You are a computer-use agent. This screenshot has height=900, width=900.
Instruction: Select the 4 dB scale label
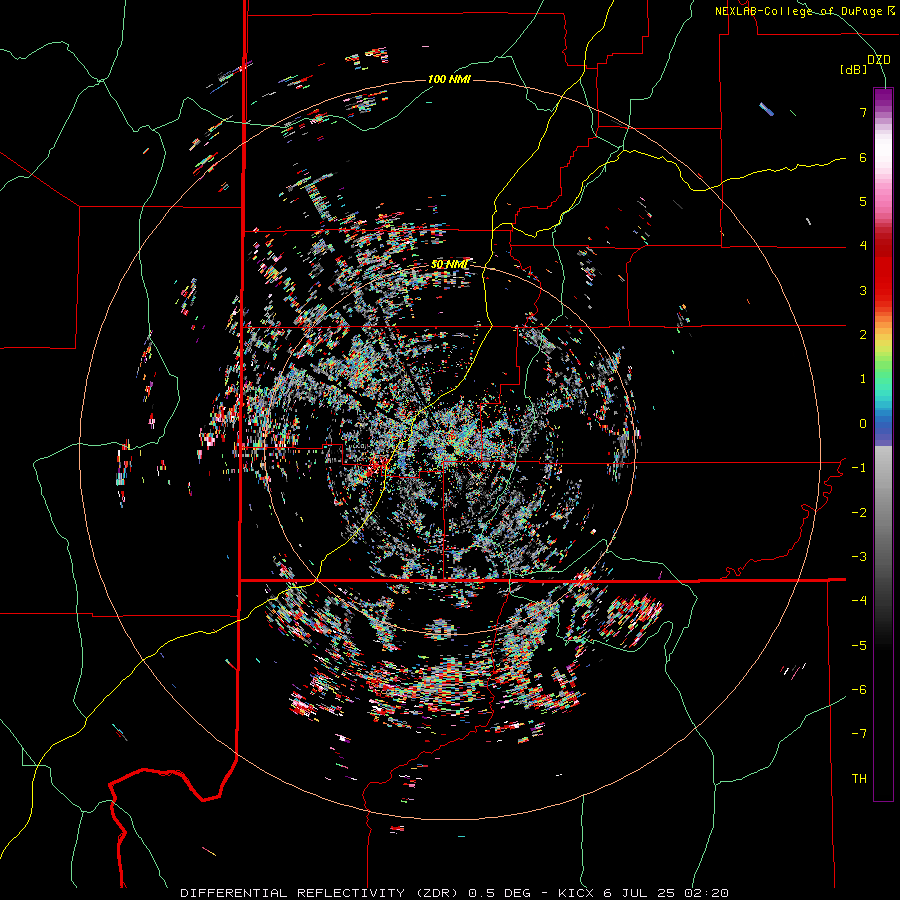pyautogui.click(x=863, y=246)
